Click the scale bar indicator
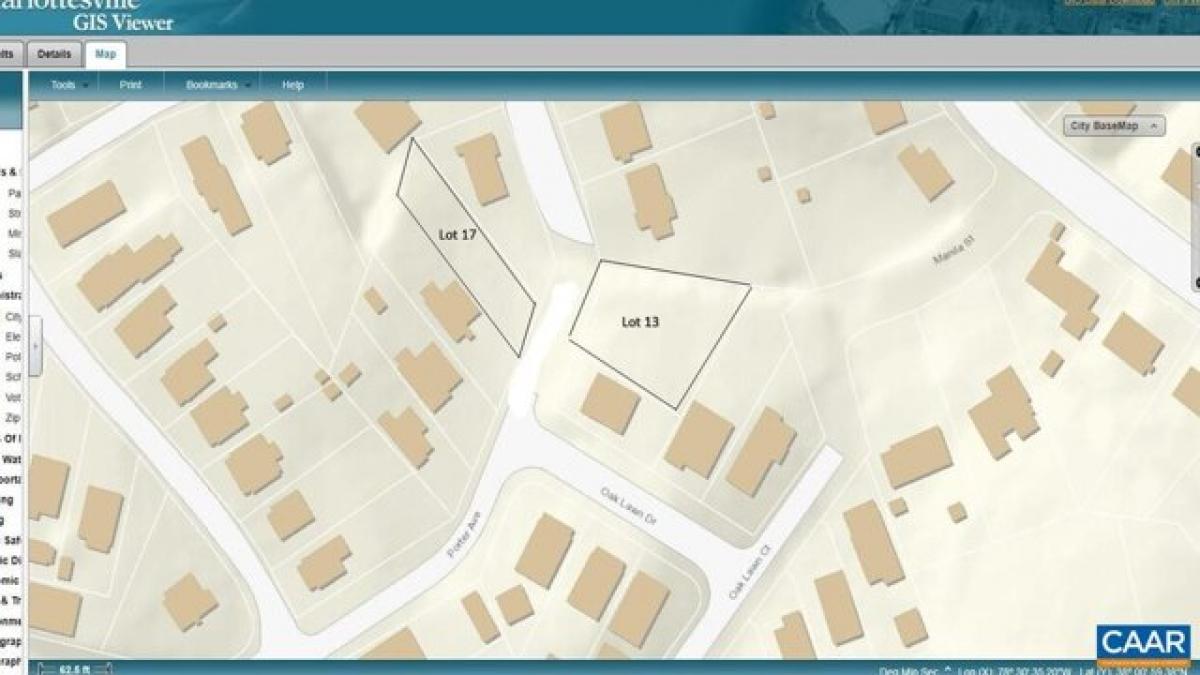Screen dimensions: 1200x675 coord(74,669)
